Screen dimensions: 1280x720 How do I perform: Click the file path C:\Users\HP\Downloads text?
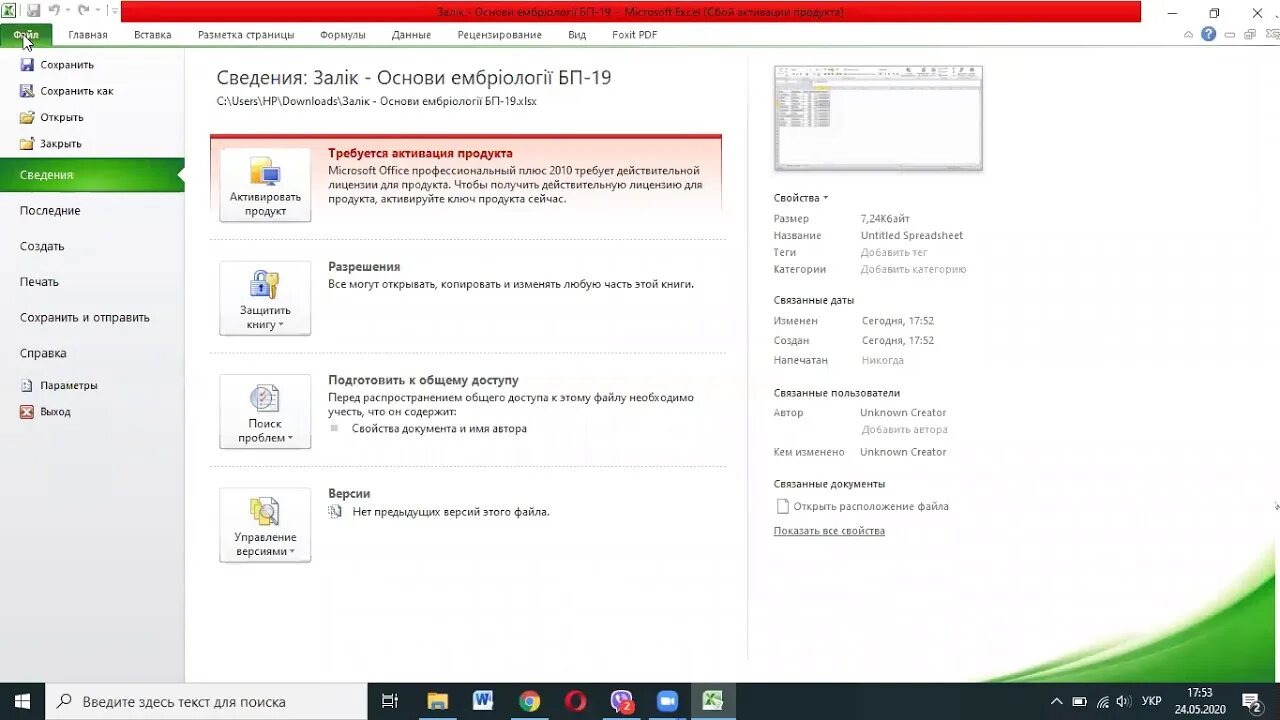376,101
